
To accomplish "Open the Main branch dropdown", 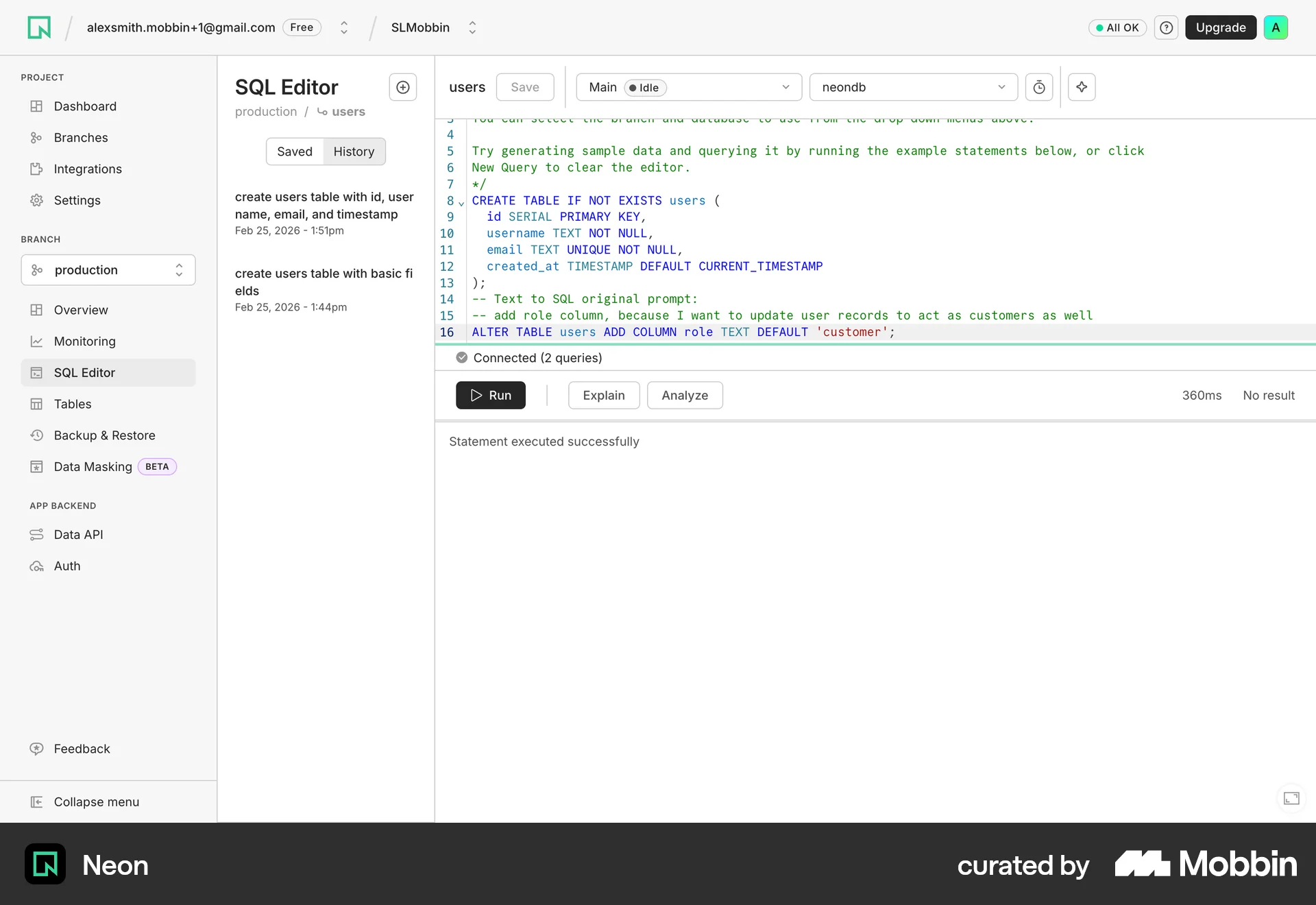I will 689,87.
